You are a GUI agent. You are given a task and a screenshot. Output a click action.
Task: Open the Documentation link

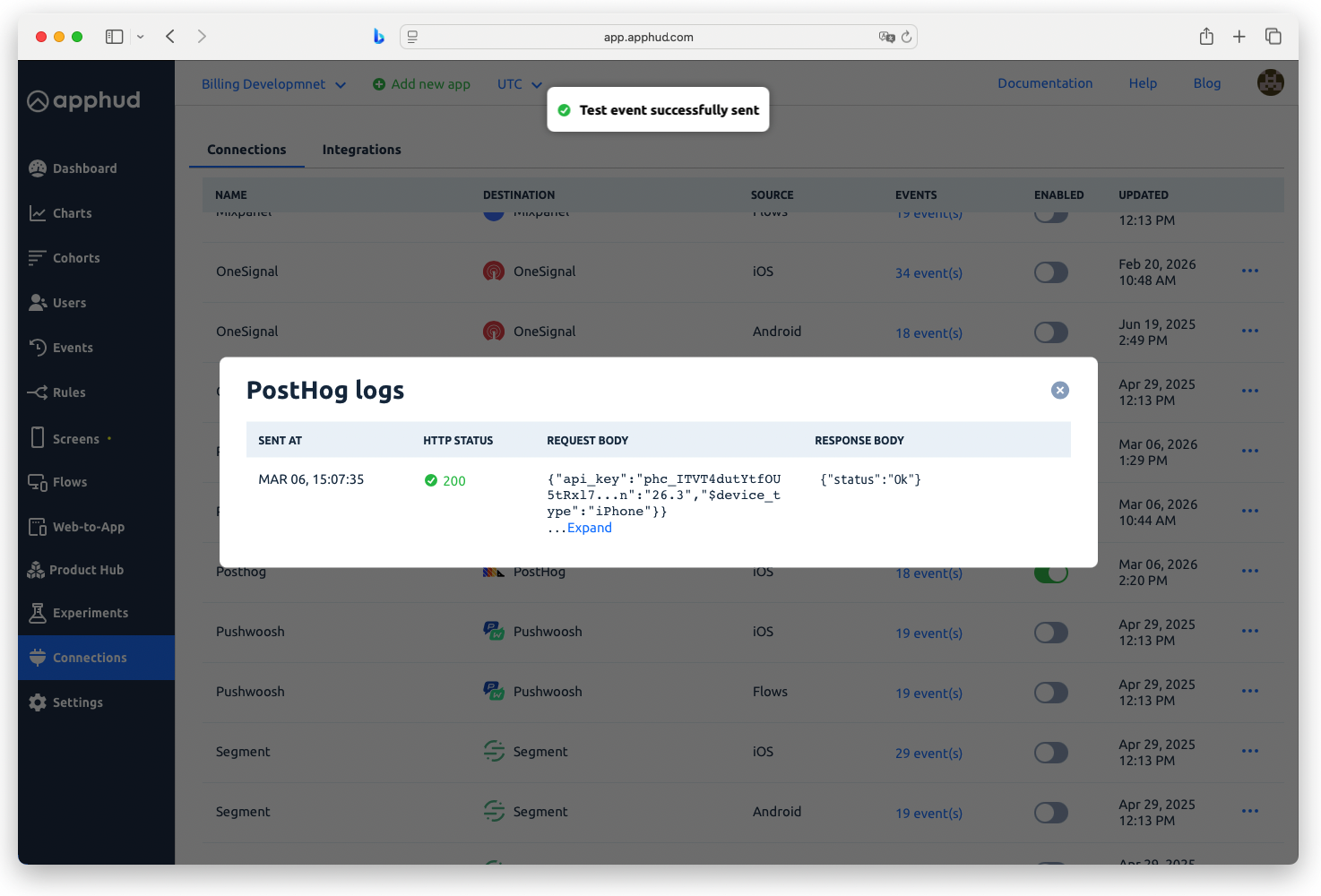1045,83
